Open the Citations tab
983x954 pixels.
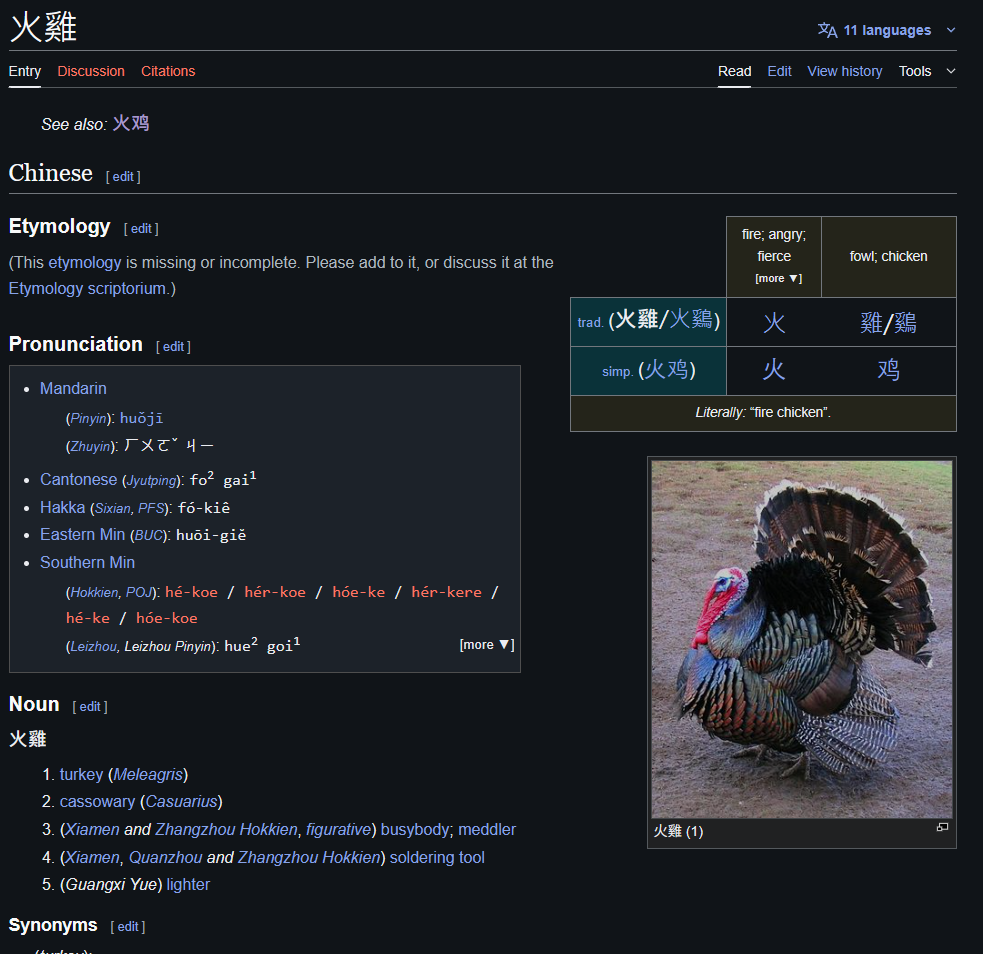tap(168, 71)
